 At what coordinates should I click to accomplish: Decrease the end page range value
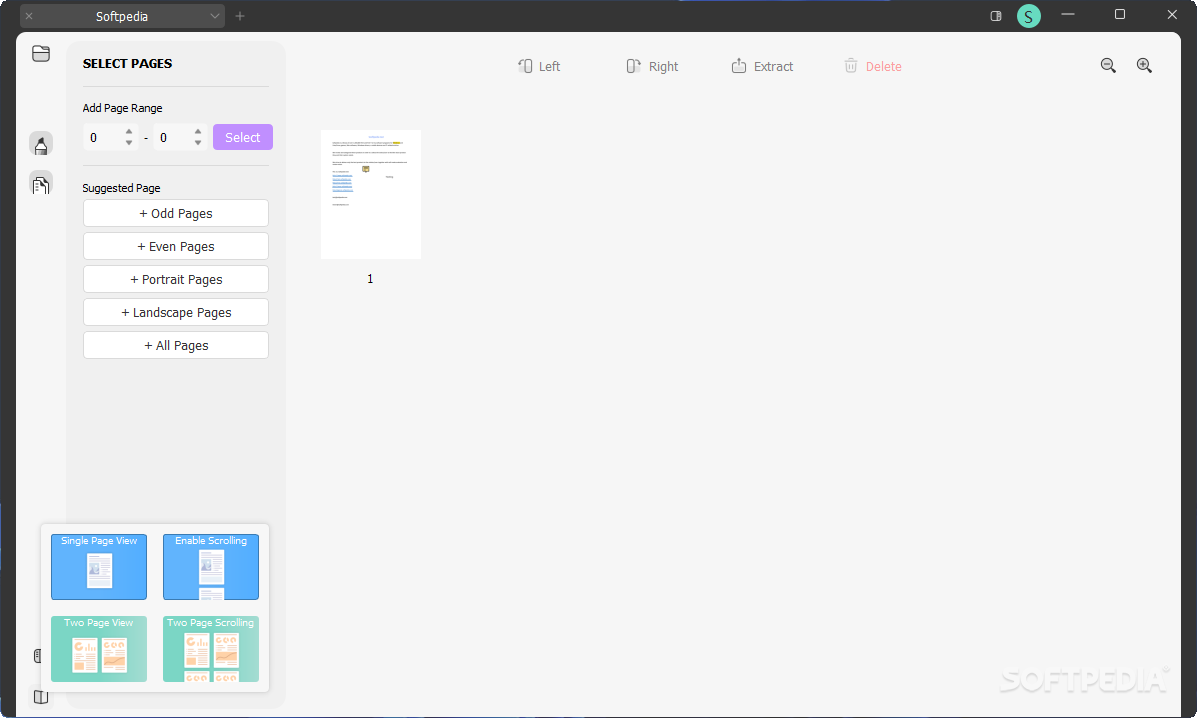point(198,143)
